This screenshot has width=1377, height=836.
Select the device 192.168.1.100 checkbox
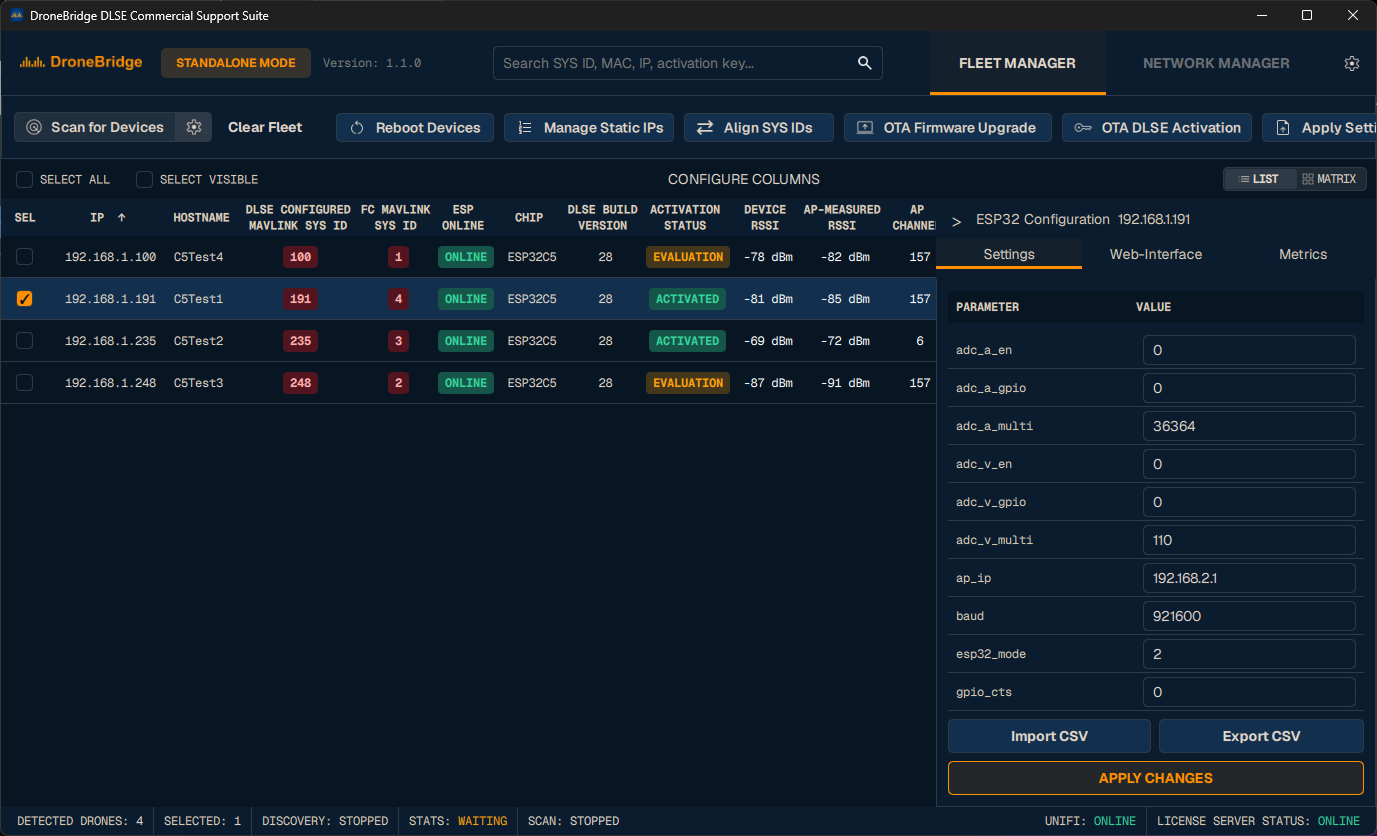[x=25, y=257]
